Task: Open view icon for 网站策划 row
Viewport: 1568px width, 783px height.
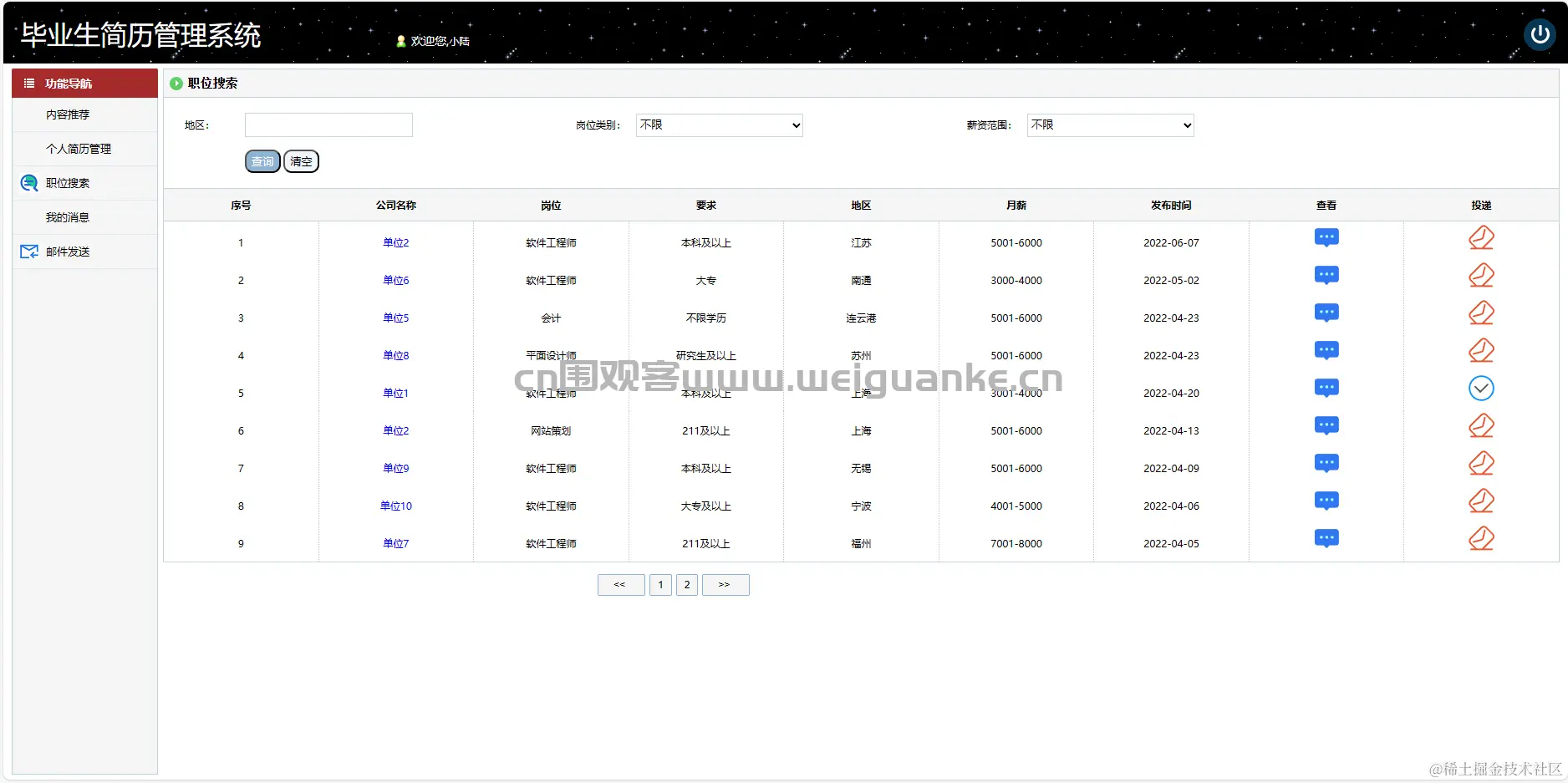Action: (1326, 426)
